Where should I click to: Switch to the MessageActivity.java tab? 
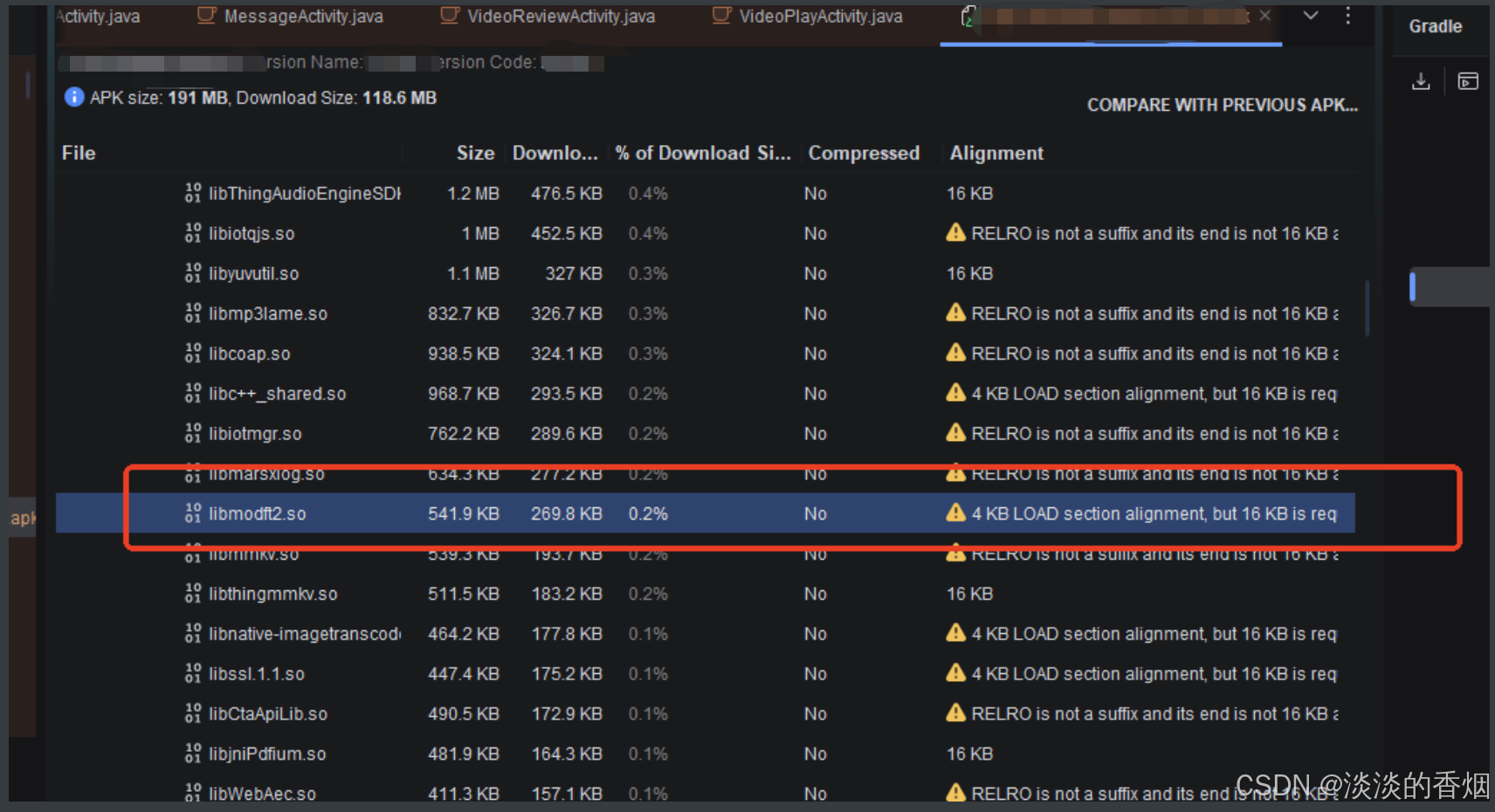point(290,17)
